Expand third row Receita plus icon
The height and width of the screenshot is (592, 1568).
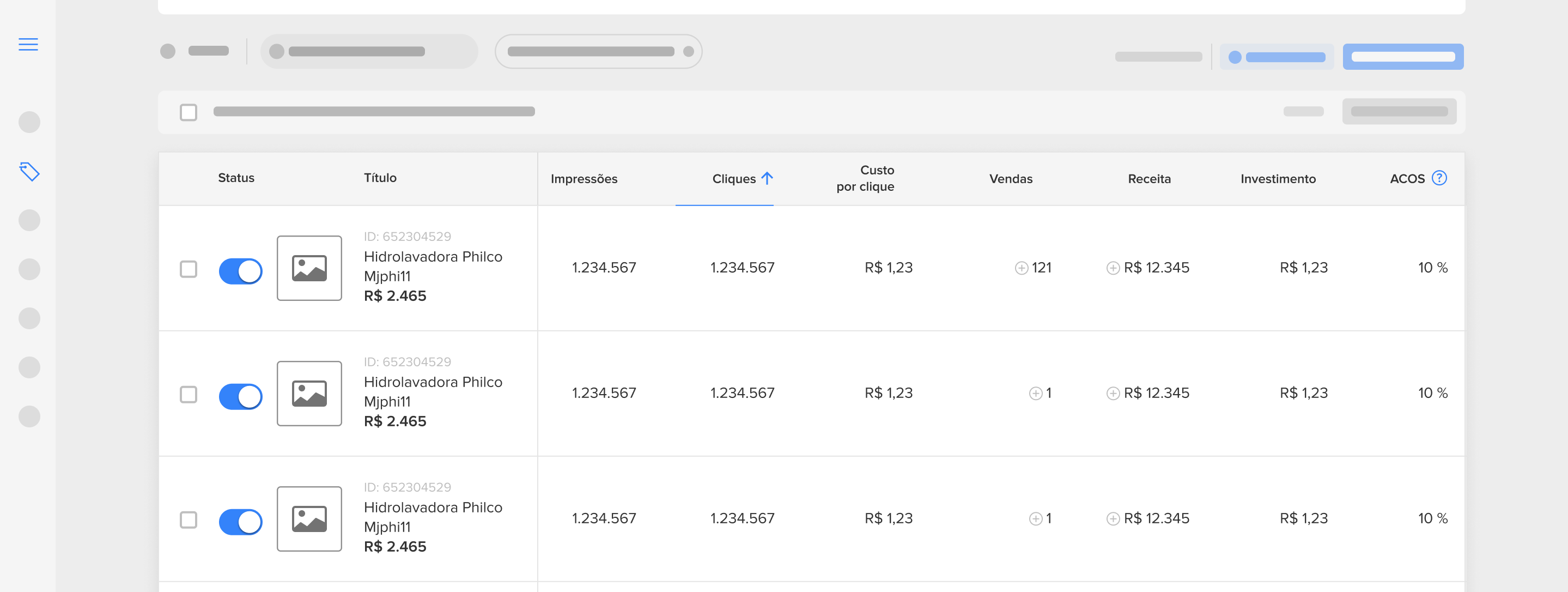pos(1112,519)
